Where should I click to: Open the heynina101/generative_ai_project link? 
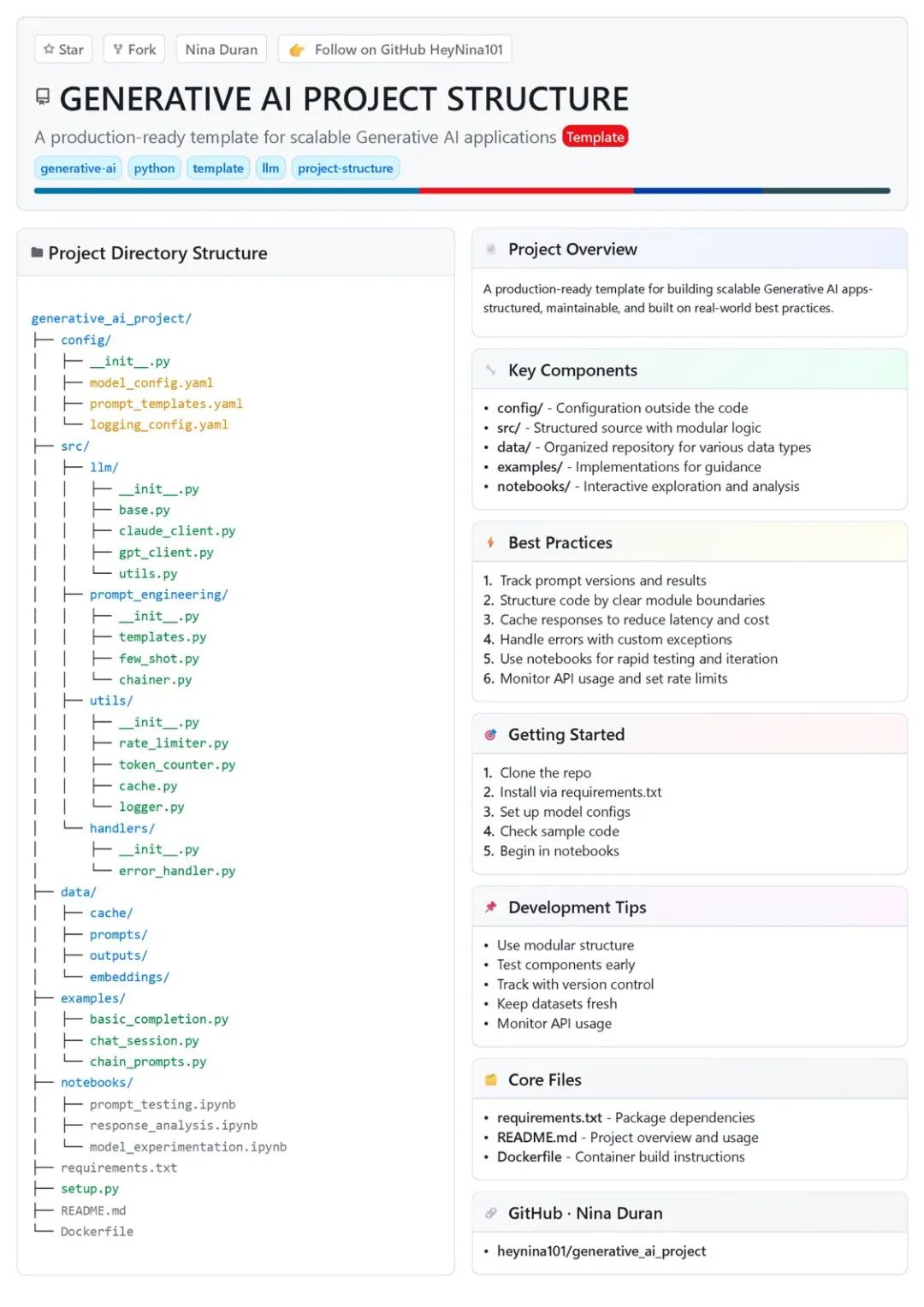pyautogui.click(x=601, y=1251)
